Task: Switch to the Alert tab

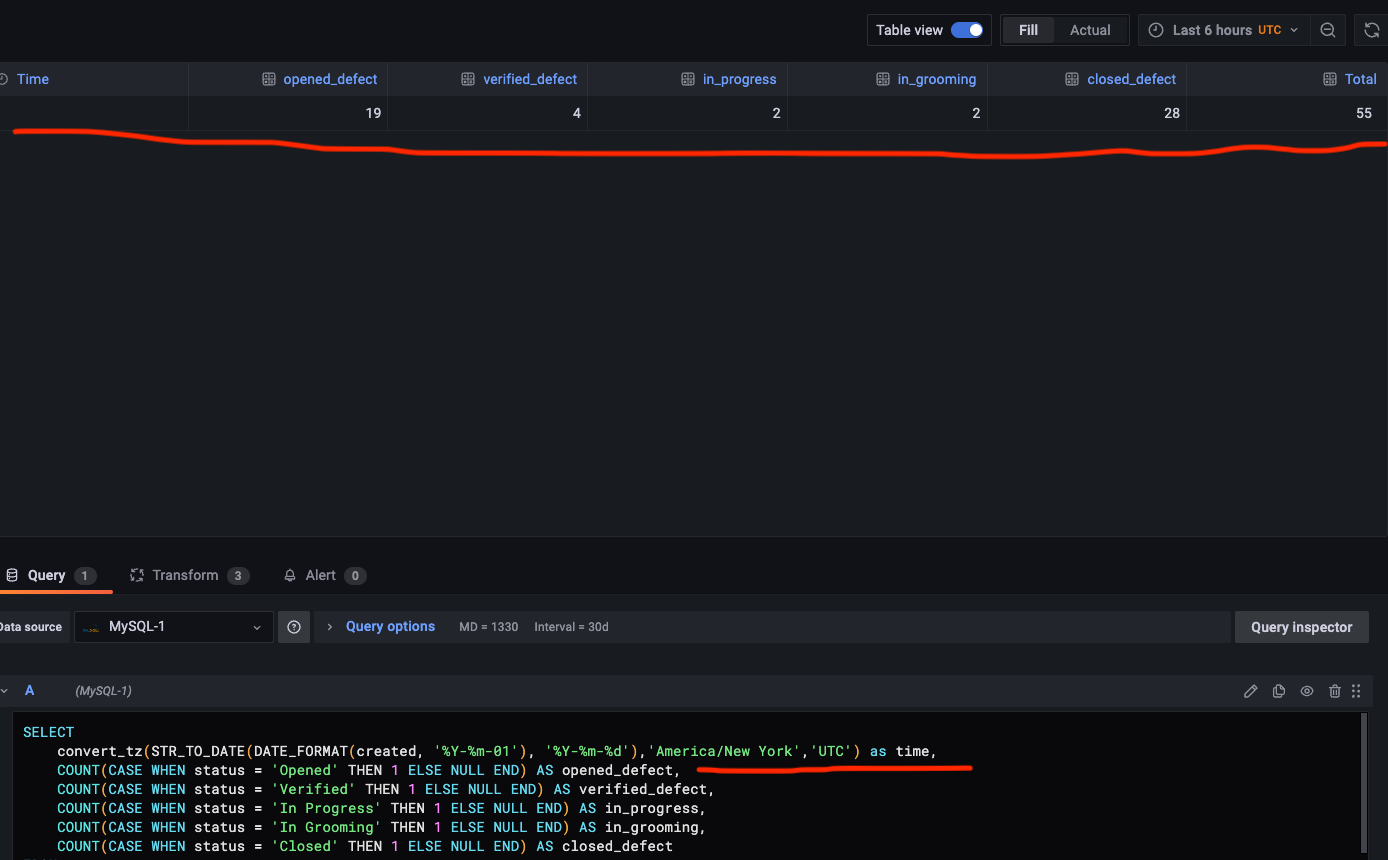Action: pos(324,575)
